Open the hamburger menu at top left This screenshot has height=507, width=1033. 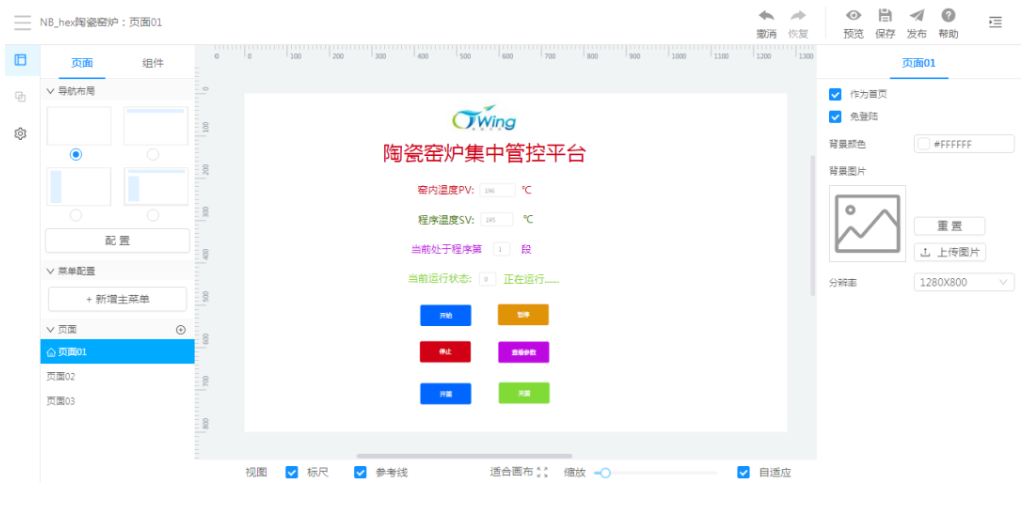point(22,22)
